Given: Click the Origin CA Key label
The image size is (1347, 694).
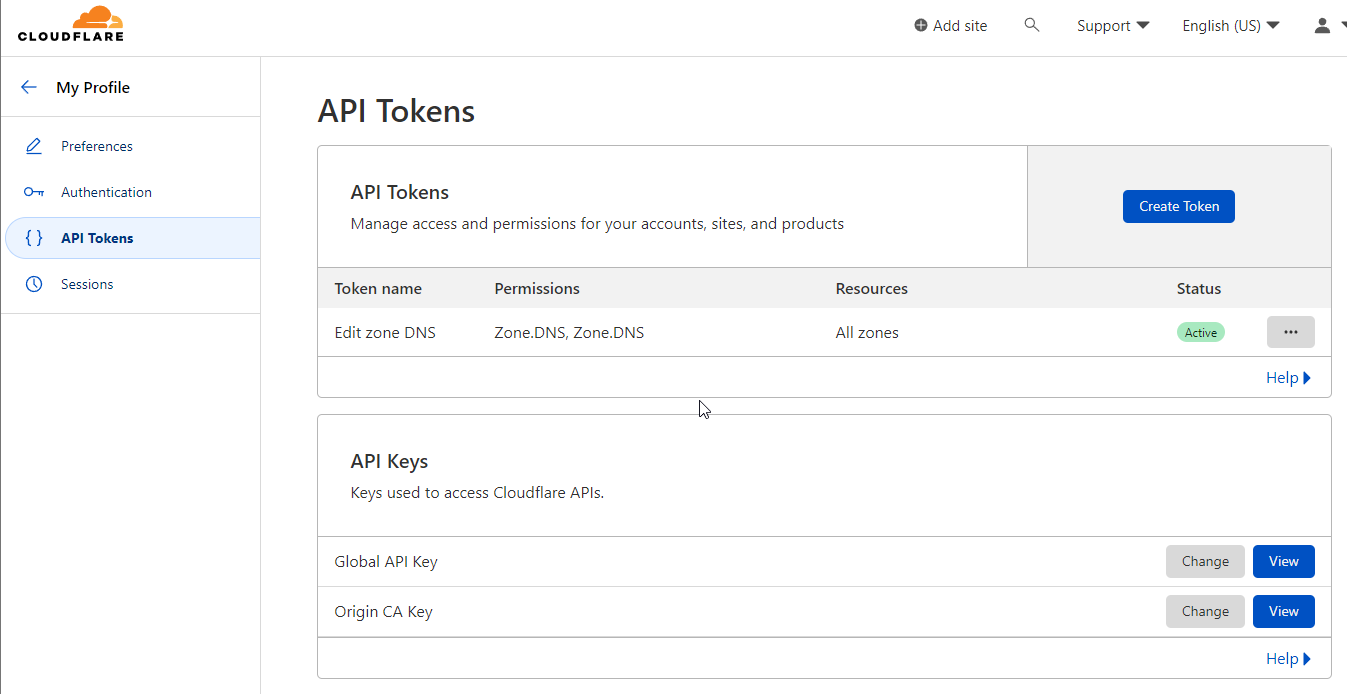Looking at the screenshot, I should coord(383,612).
